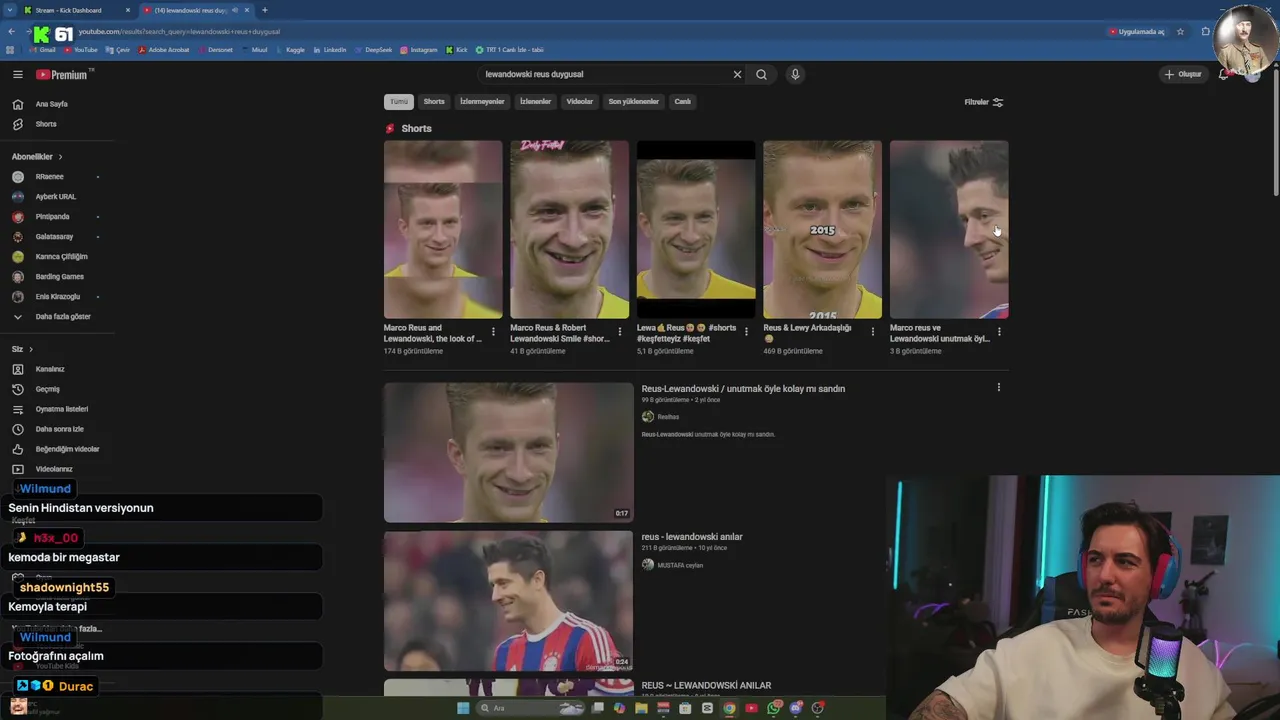
Task: Open options menu for Reus-Lewandowski video
Action: coord(998,388)
